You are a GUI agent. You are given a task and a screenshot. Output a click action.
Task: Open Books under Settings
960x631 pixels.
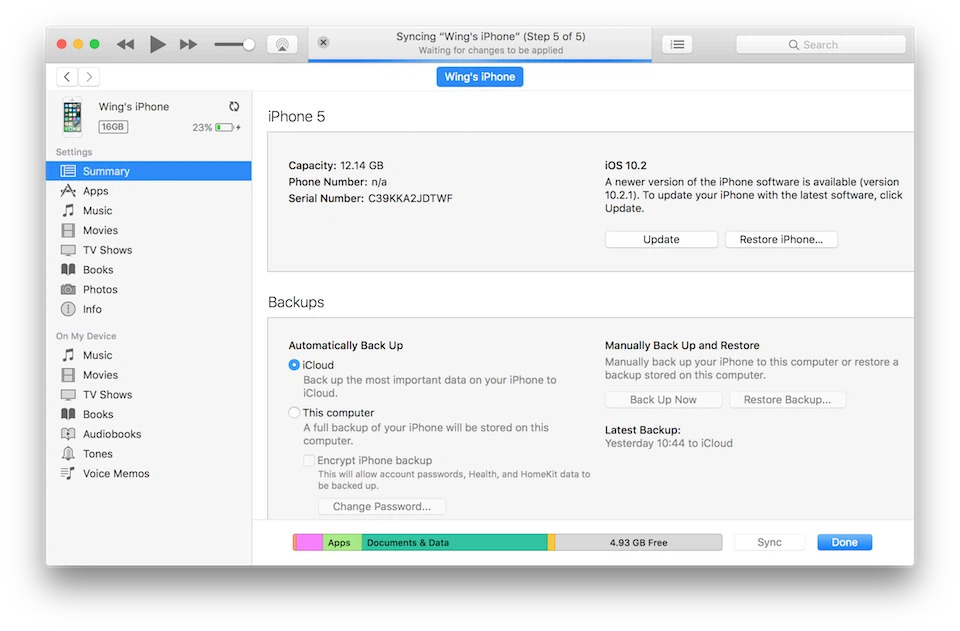click(x=149, y=269)
